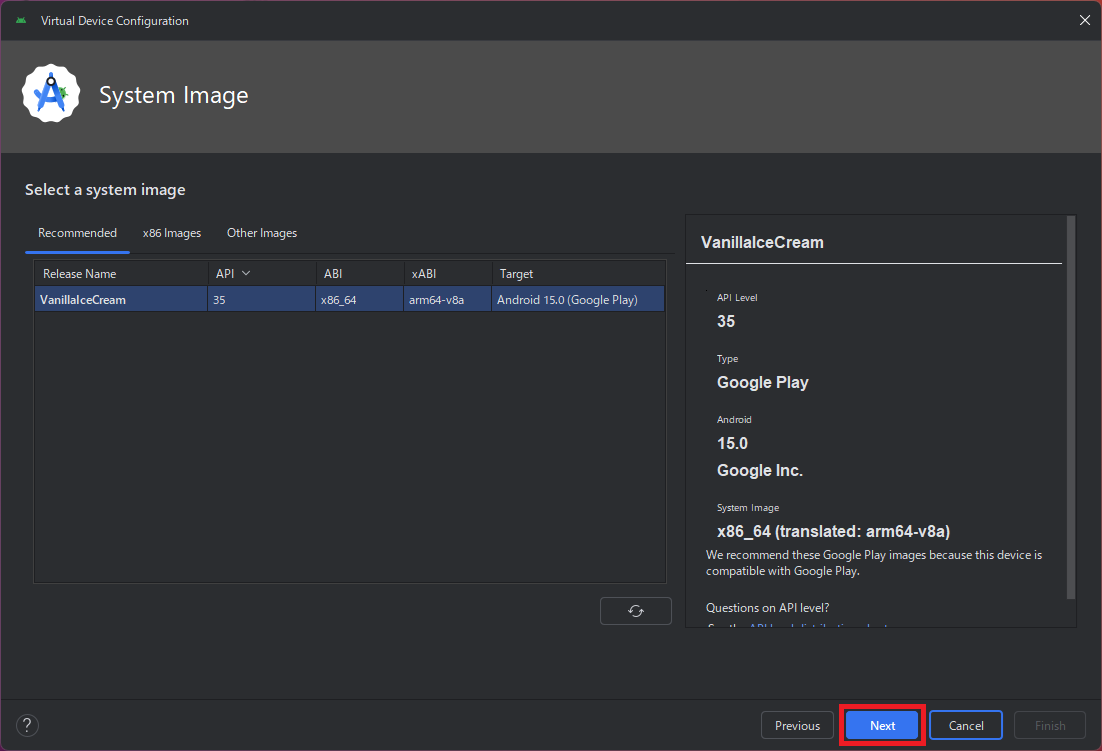Close the Virtual Device Configuration window

(1085, 20)
